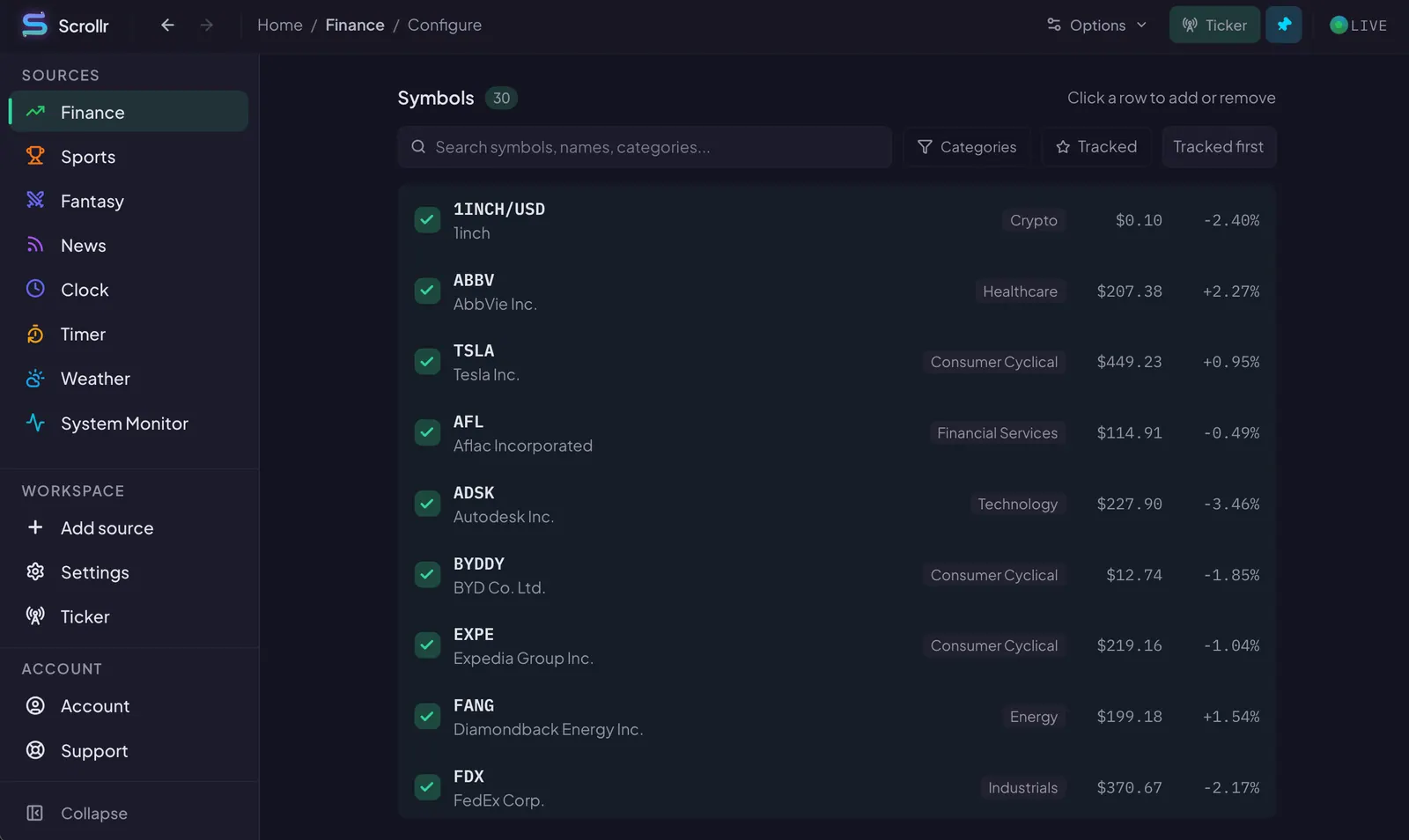Click the Fantasy crossed swords icon
The height and width of the screenshot is (840, 1409).
tap(35, 200)
